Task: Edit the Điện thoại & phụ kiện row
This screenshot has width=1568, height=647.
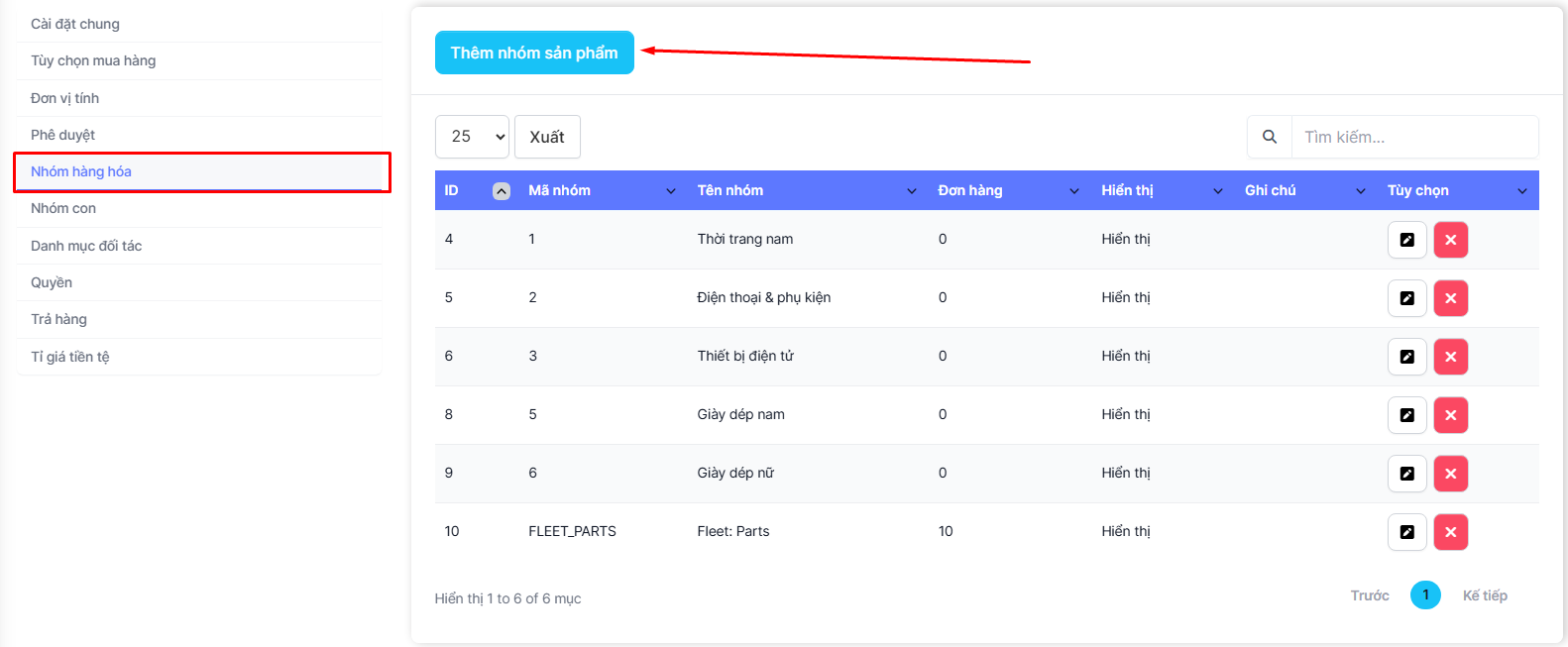Action: coord(1406,298)
